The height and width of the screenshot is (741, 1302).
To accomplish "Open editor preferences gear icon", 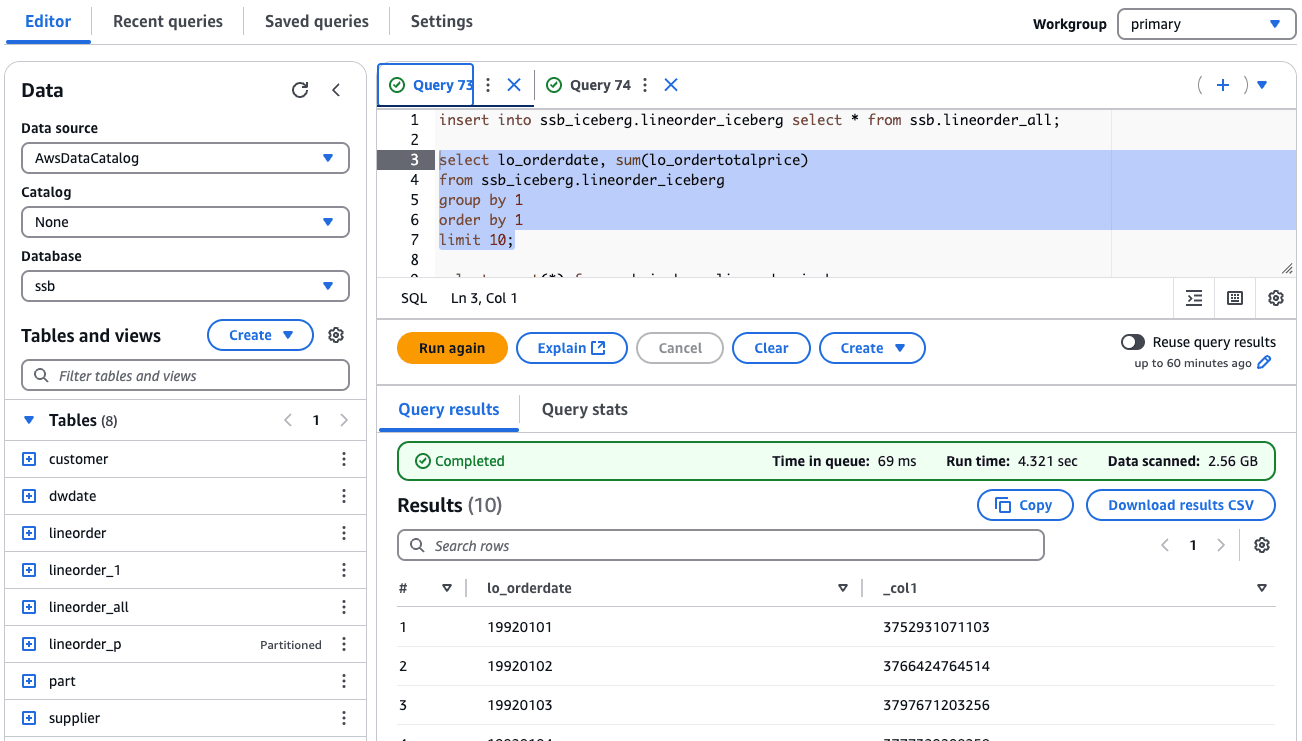I will 1276,298.
